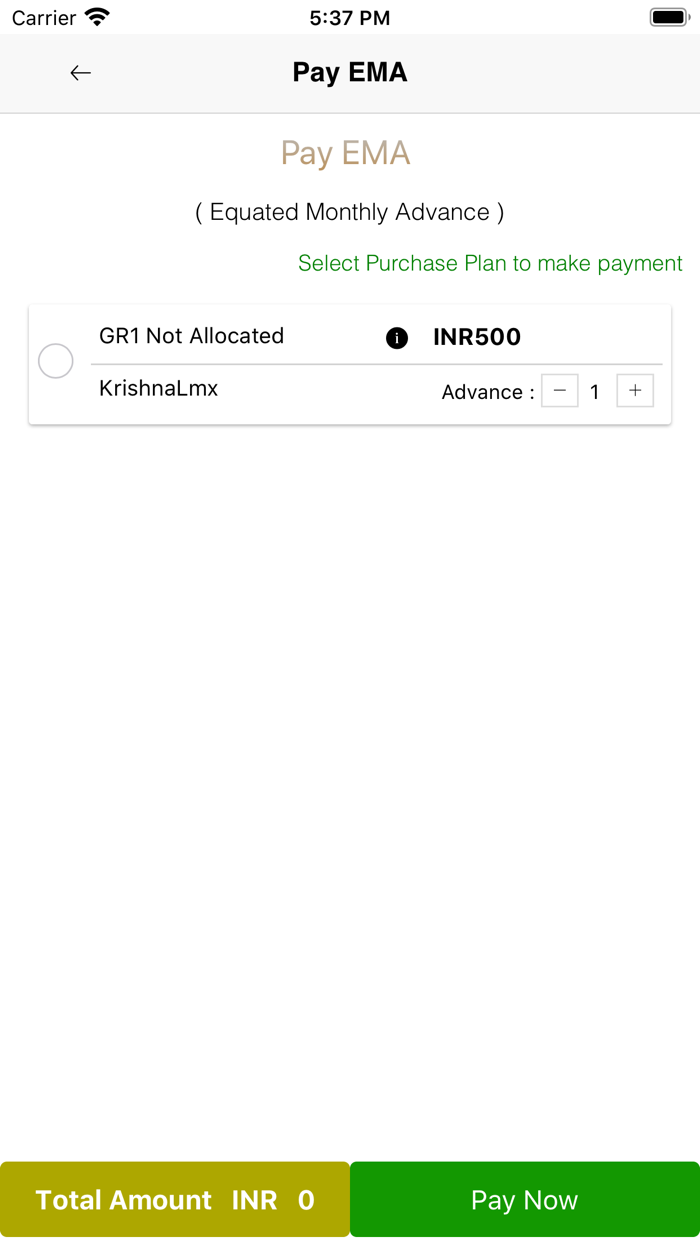Tap Pay Now to make payment
The image size is (700, 1244).
pyautogui.click(x=524, y=1199)
